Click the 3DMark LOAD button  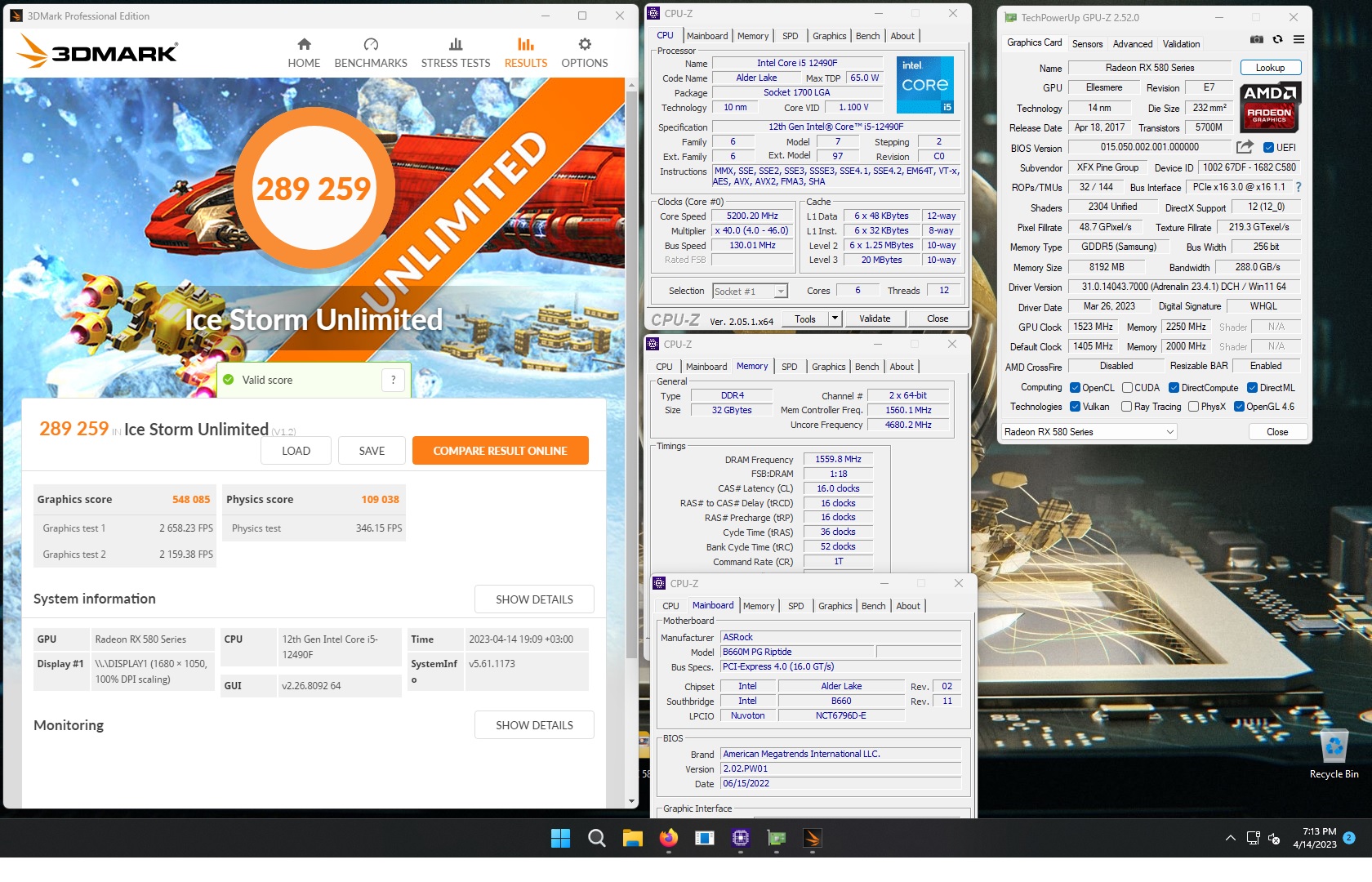point(296,451)
